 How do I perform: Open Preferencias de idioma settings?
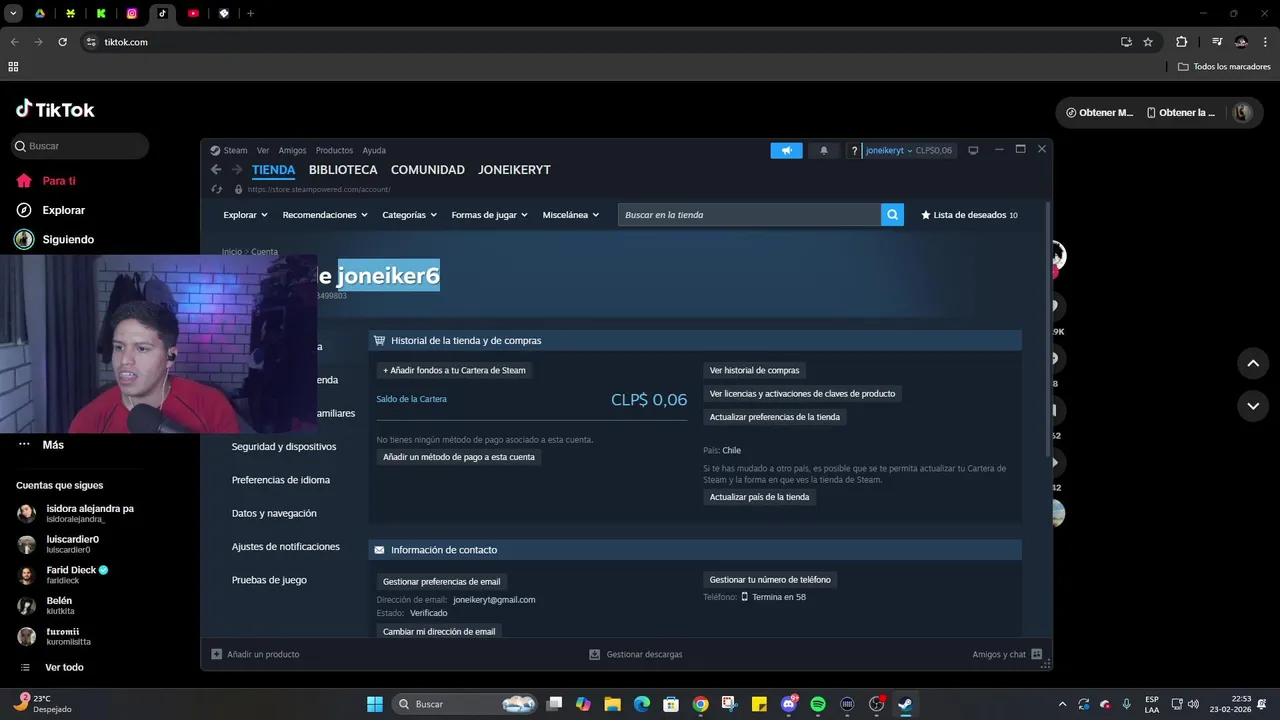[x=281, y=480]
